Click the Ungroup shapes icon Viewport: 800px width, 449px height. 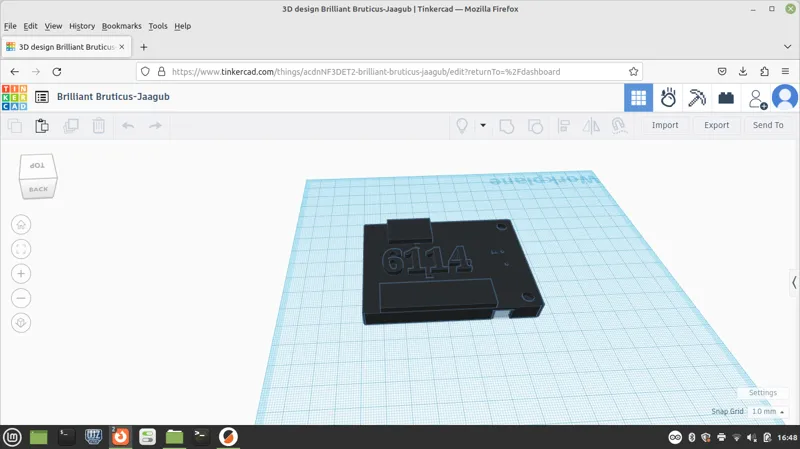[x=535, y=126]
